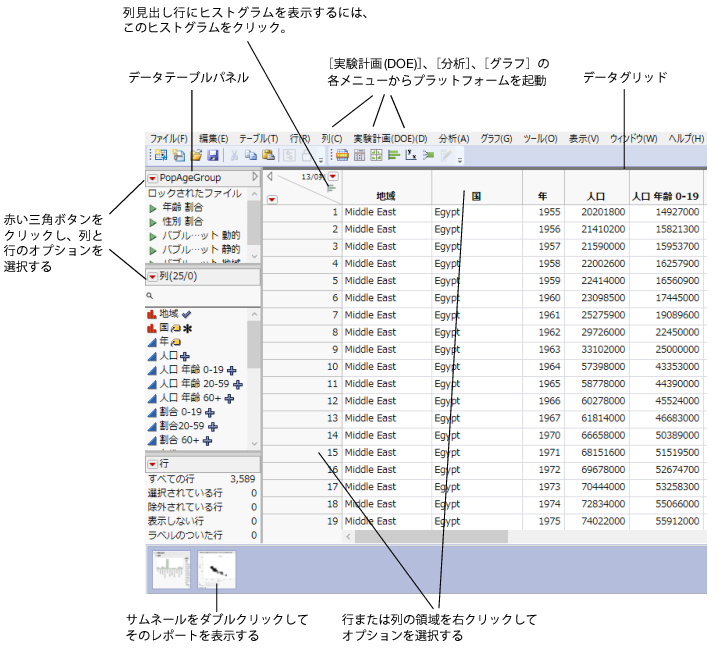The image size is (719, 652).
Task: Collapse side panels with grid-corner left triangle
Action: pyautogui.click(x=270, y=177)
